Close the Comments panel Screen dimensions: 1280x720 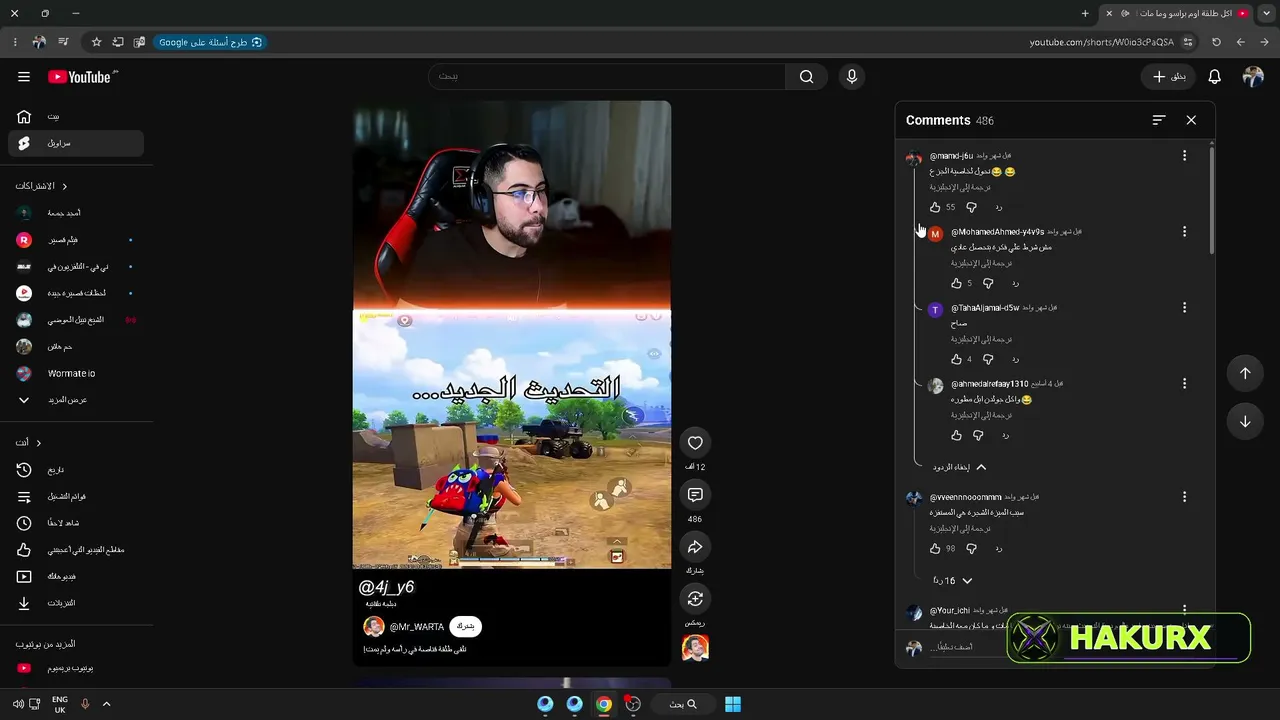pyautogui.click(x=1191, y=120)
